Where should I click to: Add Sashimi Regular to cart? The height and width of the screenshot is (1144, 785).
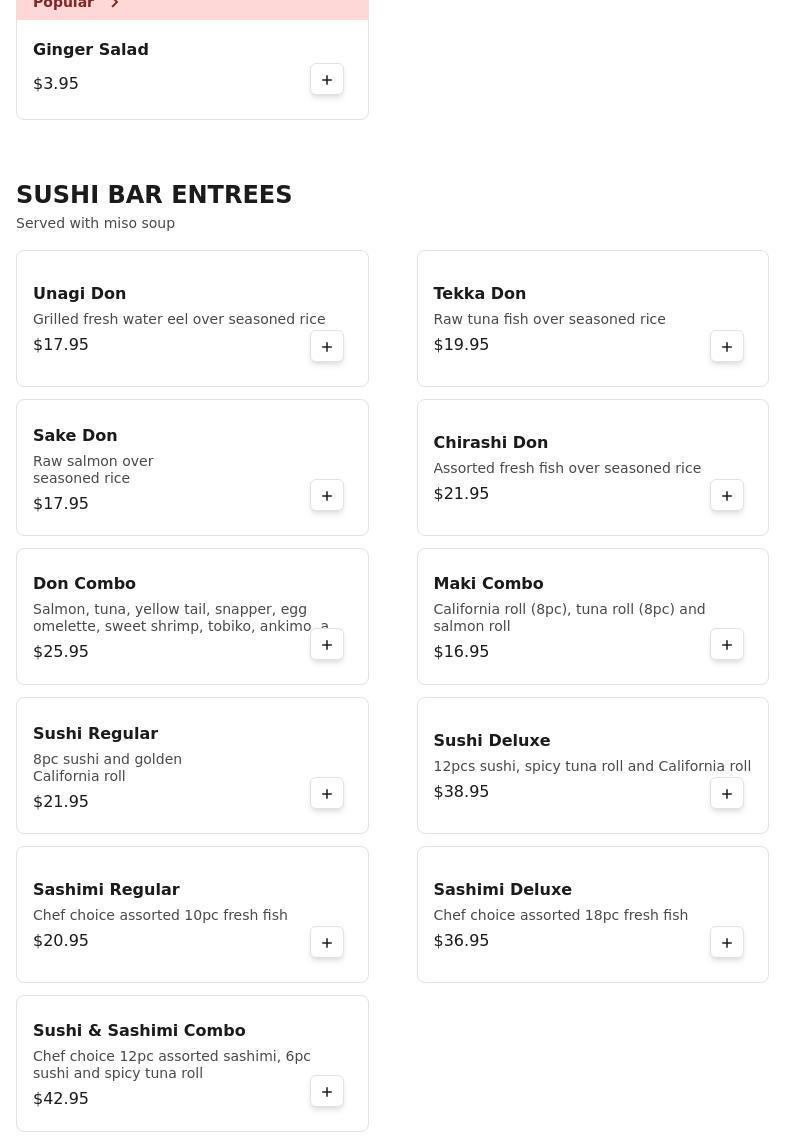327,943
